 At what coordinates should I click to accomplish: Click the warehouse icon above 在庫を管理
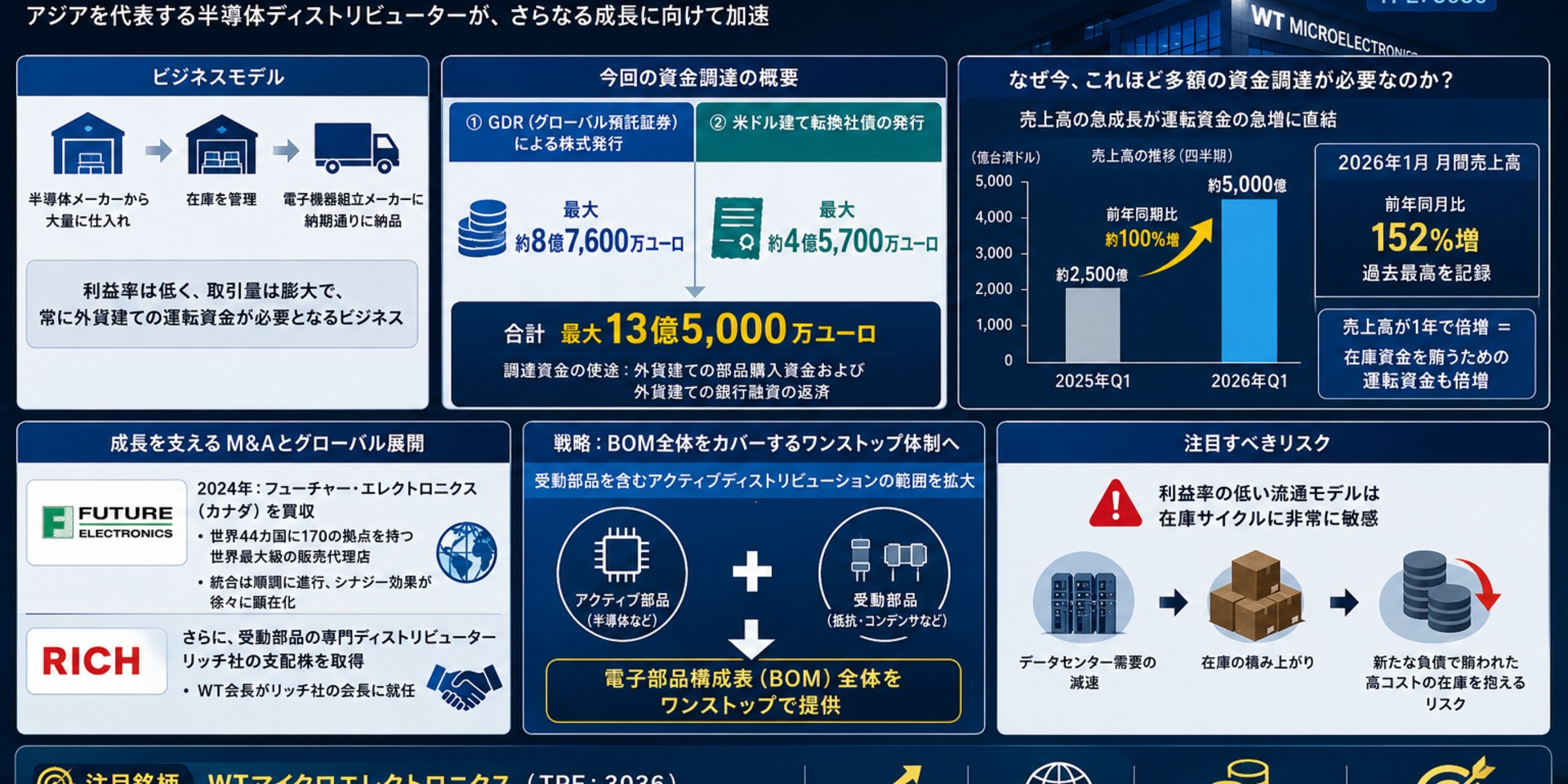click(221, 144)
